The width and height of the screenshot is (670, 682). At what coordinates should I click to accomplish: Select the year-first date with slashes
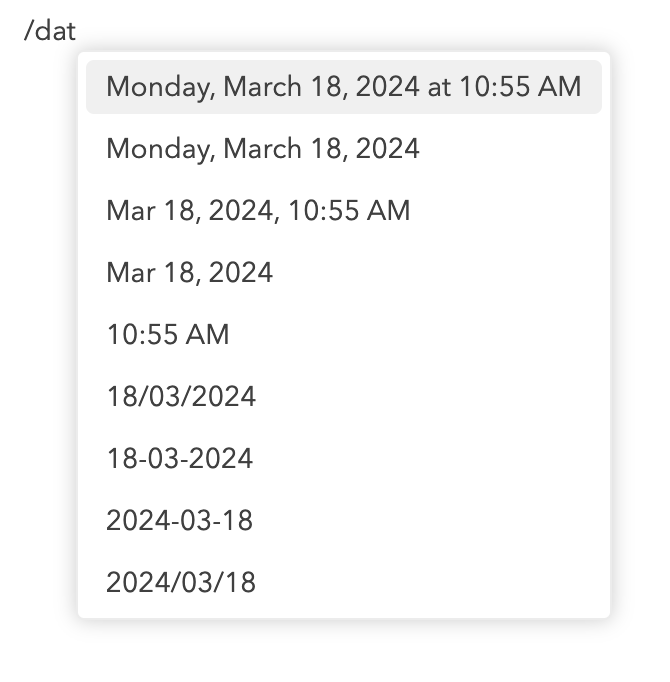tap(181, 583)
